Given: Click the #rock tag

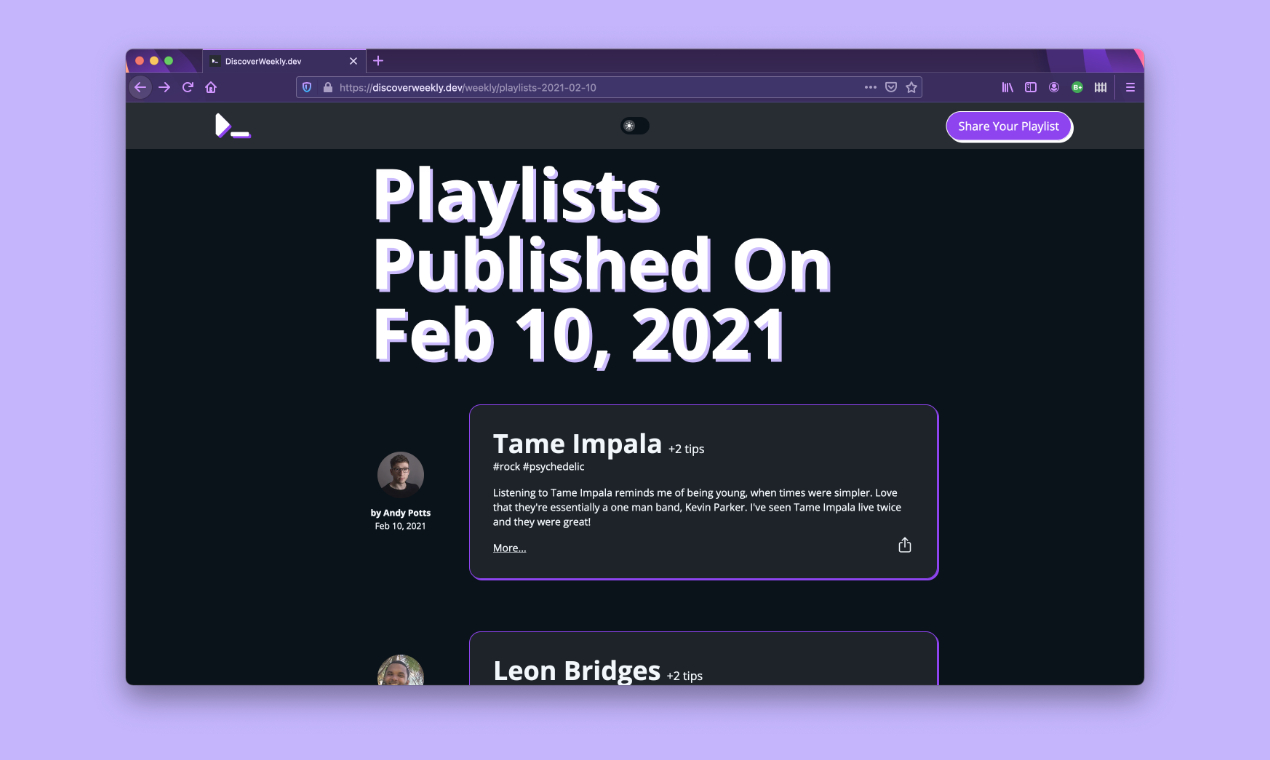Looking at the screenshot, I should [x=505, y=467].
